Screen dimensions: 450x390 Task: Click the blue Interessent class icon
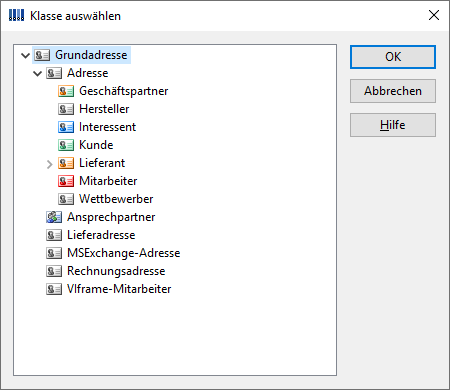pyautogui.click(x=66, y=127)
